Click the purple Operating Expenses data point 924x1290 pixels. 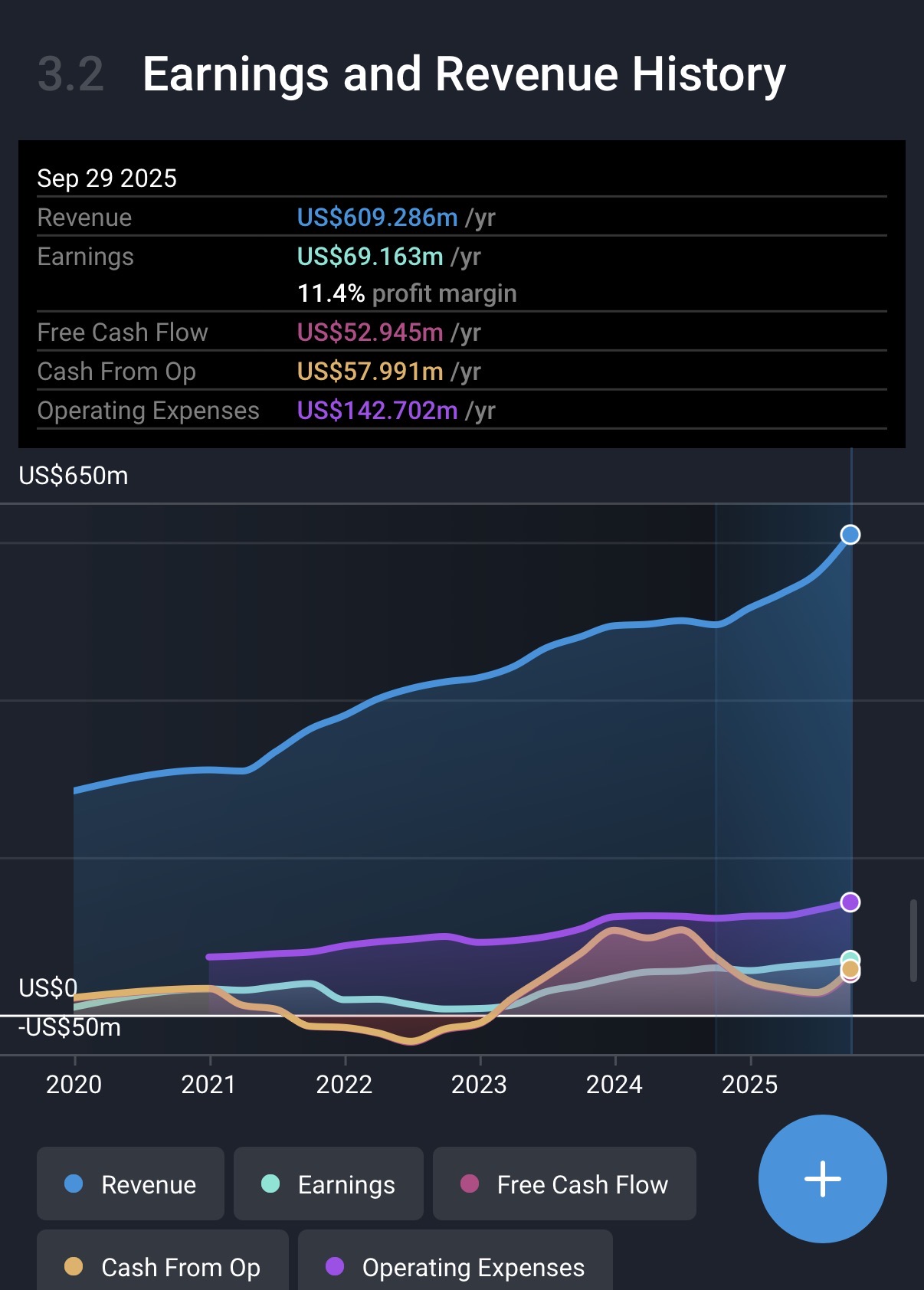[850, 902]
